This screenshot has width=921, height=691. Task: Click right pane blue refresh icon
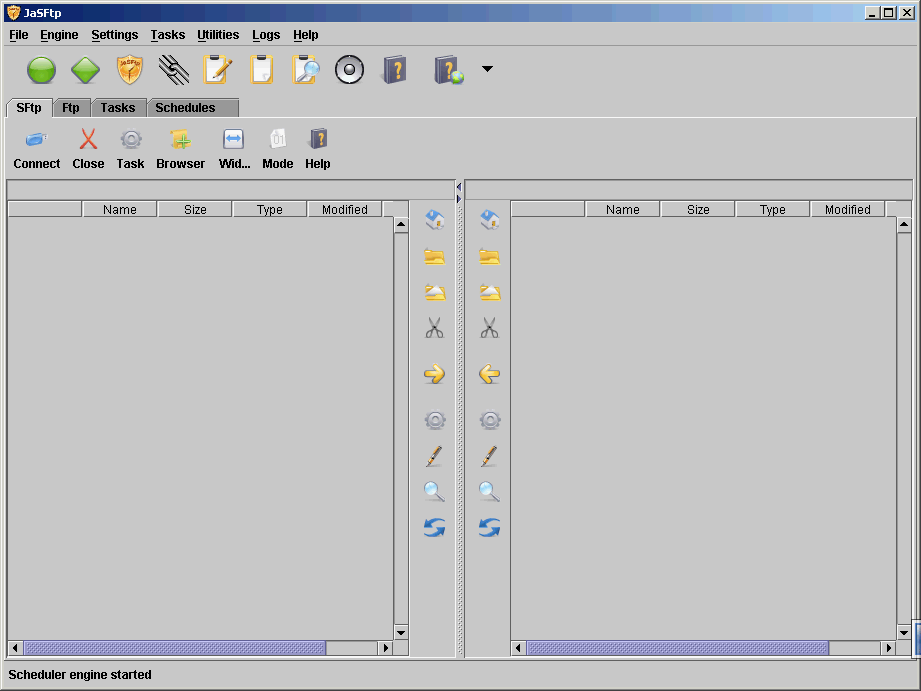pos(490,528)
